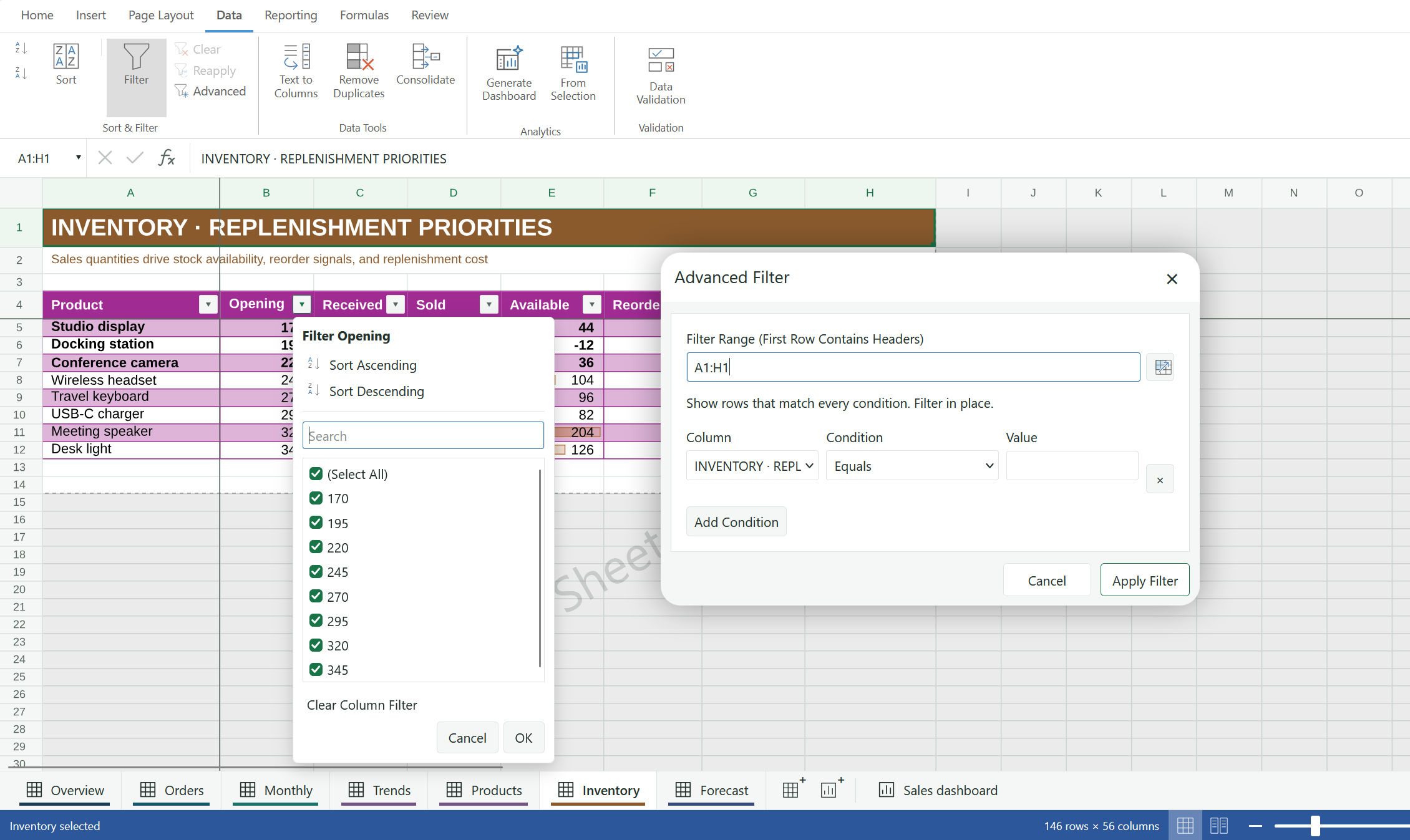1410x840 pixels.
Task: Uncheck the 170 value checkbox
Action: point(316,498)
